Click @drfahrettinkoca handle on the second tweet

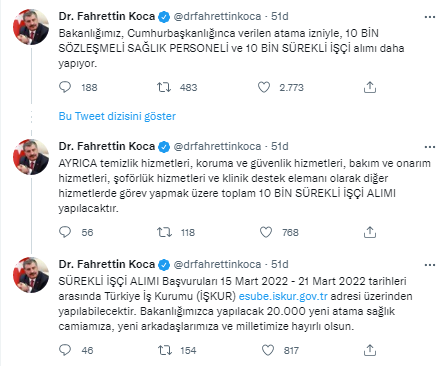coord(217,146)
